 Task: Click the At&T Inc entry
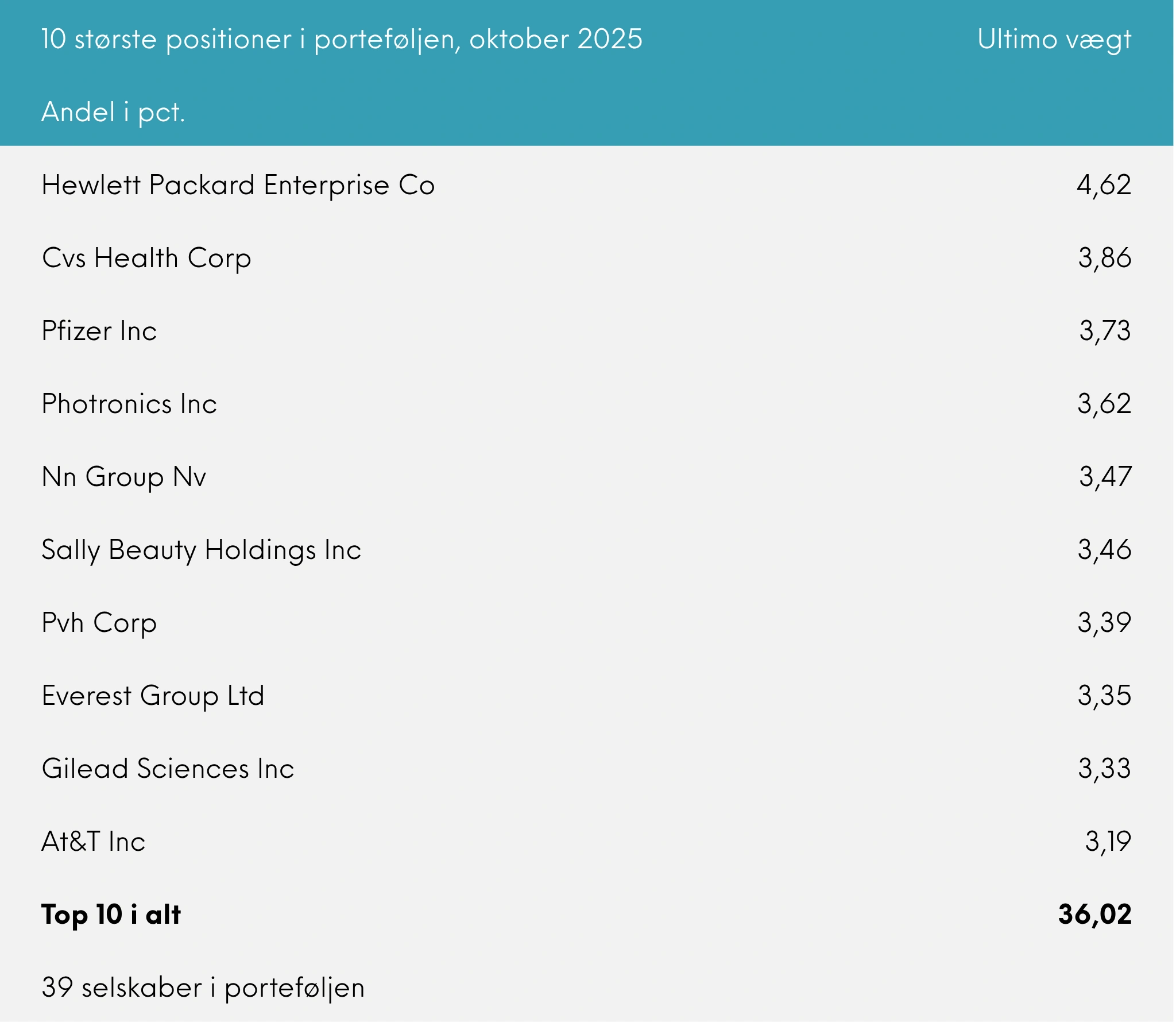pyautogui.click(x=93, y=842)
